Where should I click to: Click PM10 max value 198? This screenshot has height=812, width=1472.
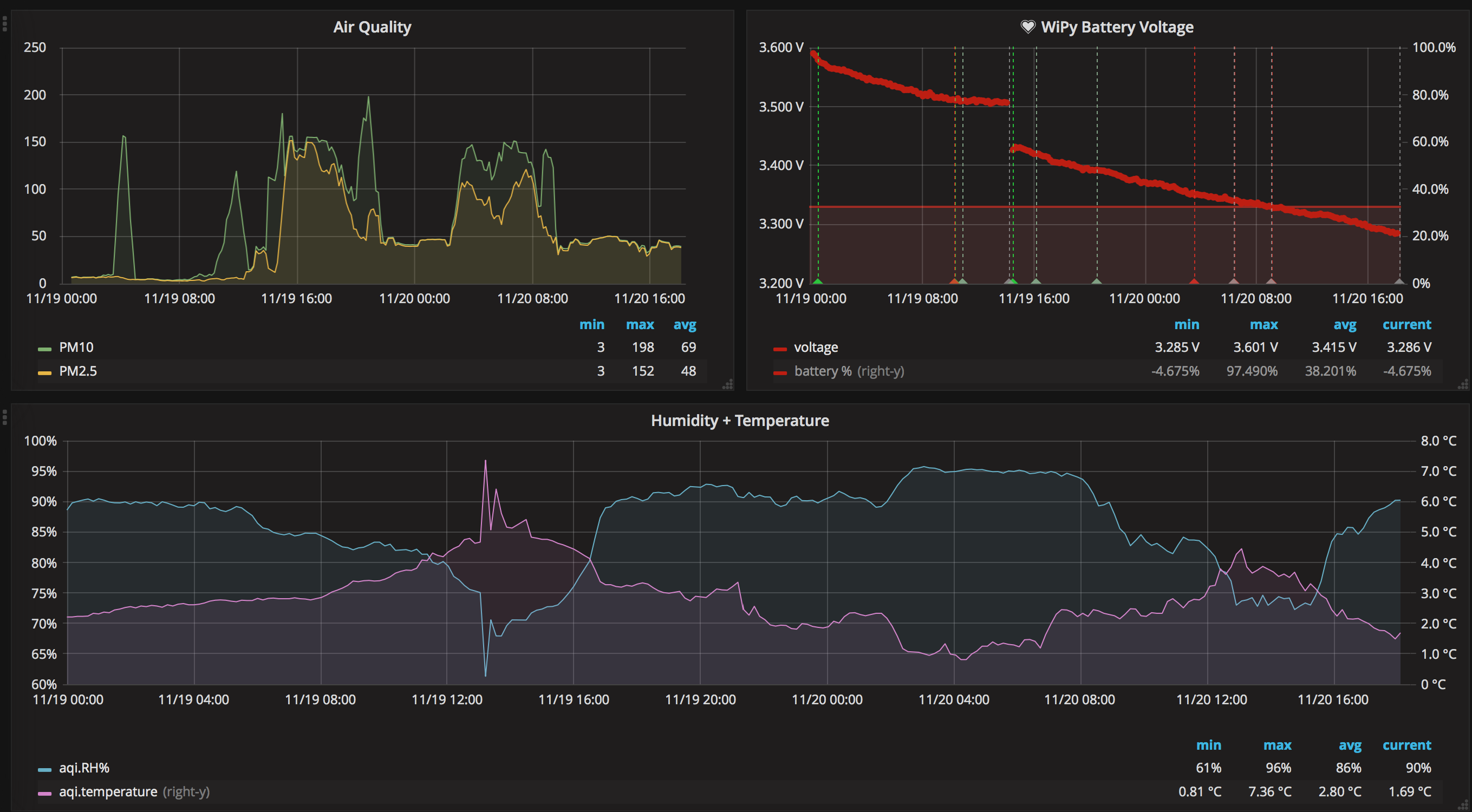643,347
